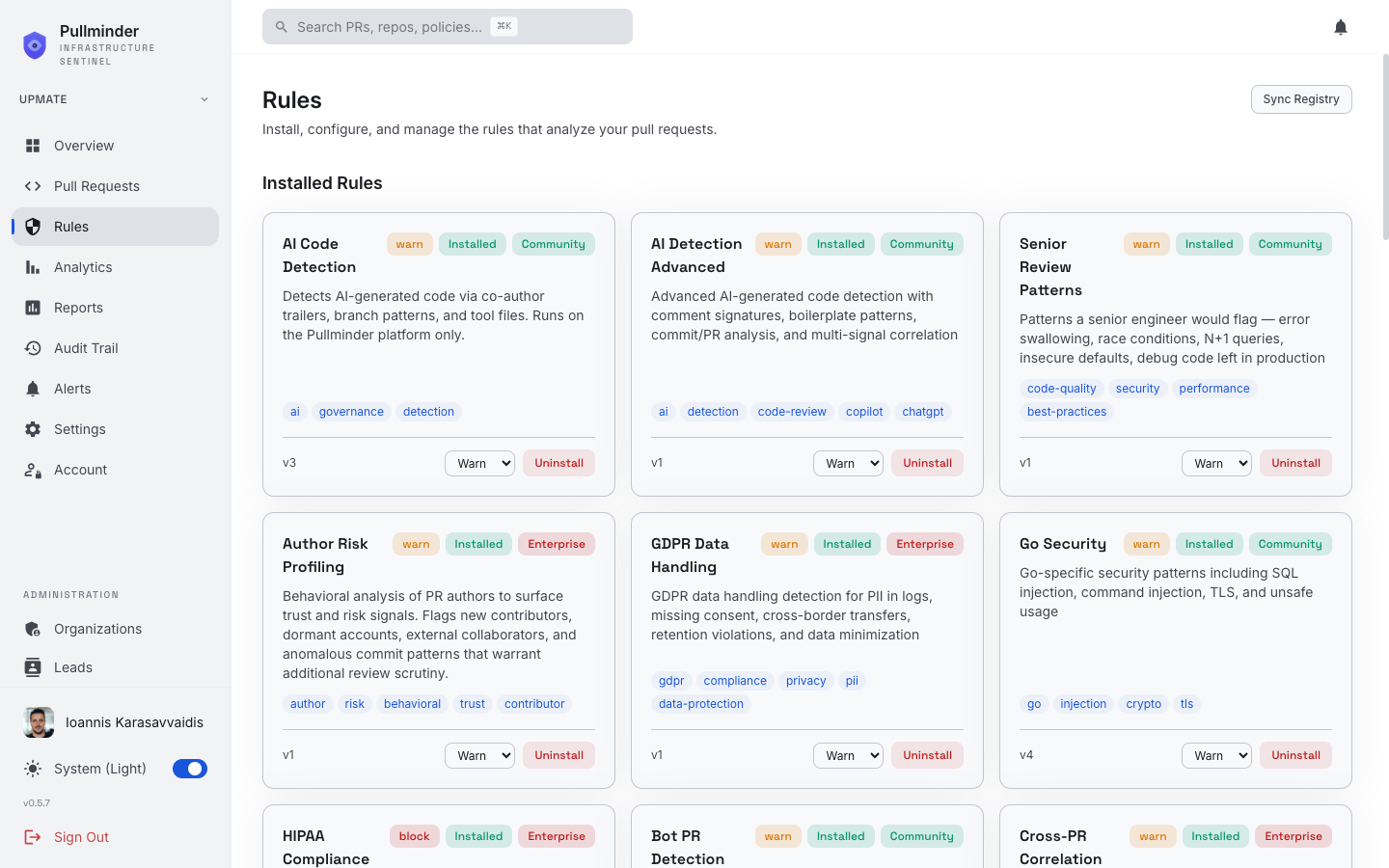Toggle the System (Light) theme switch

click(x=190, y=769)
